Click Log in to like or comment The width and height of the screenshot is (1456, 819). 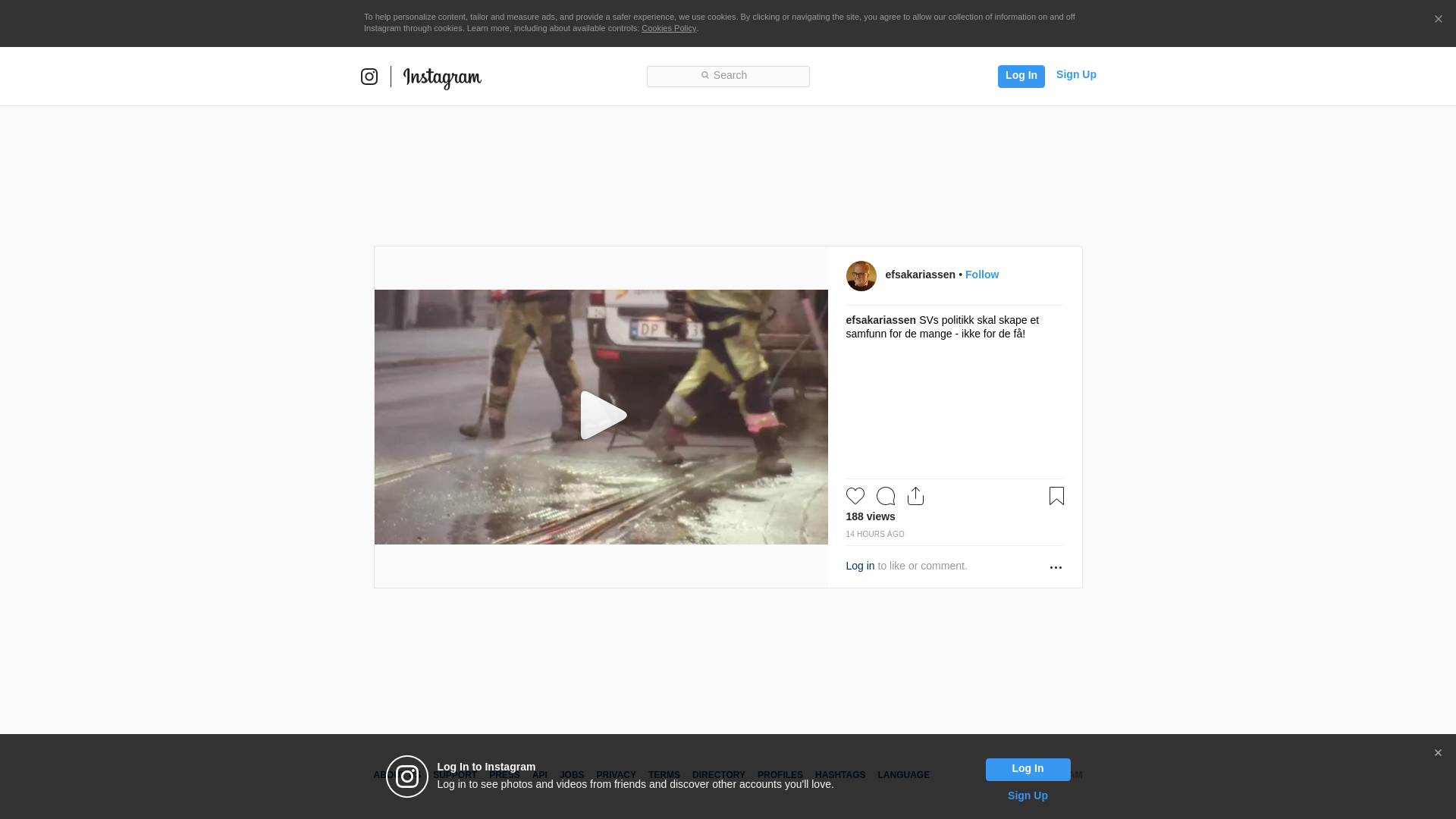(x=860, y=566)
